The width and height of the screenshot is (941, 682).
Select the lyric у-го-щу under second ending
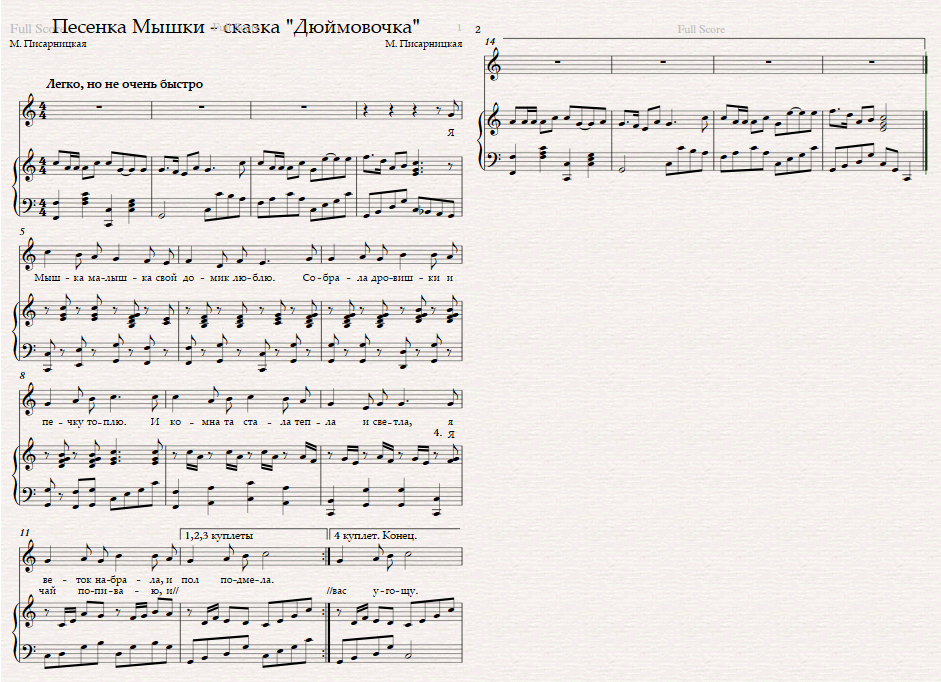click(395, 591)
